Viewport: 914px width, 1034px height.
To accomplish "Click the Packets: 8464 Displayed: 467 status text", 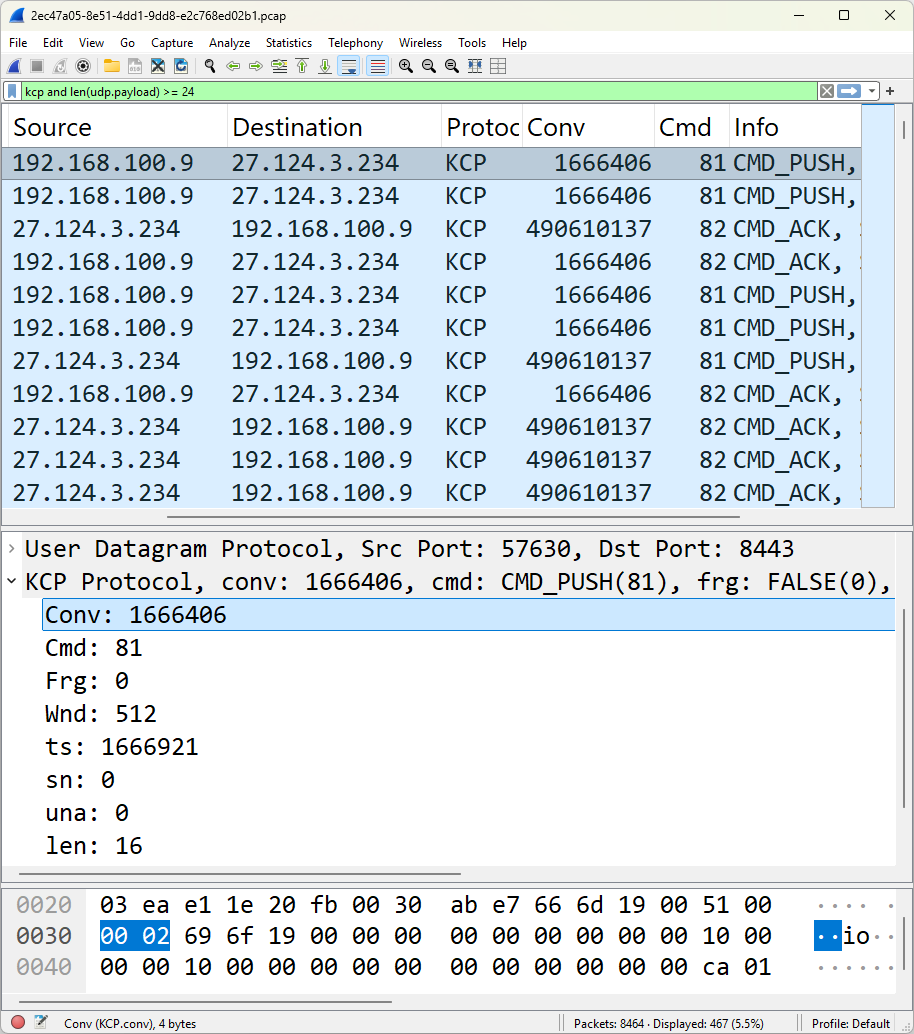I will [669, 1023].
